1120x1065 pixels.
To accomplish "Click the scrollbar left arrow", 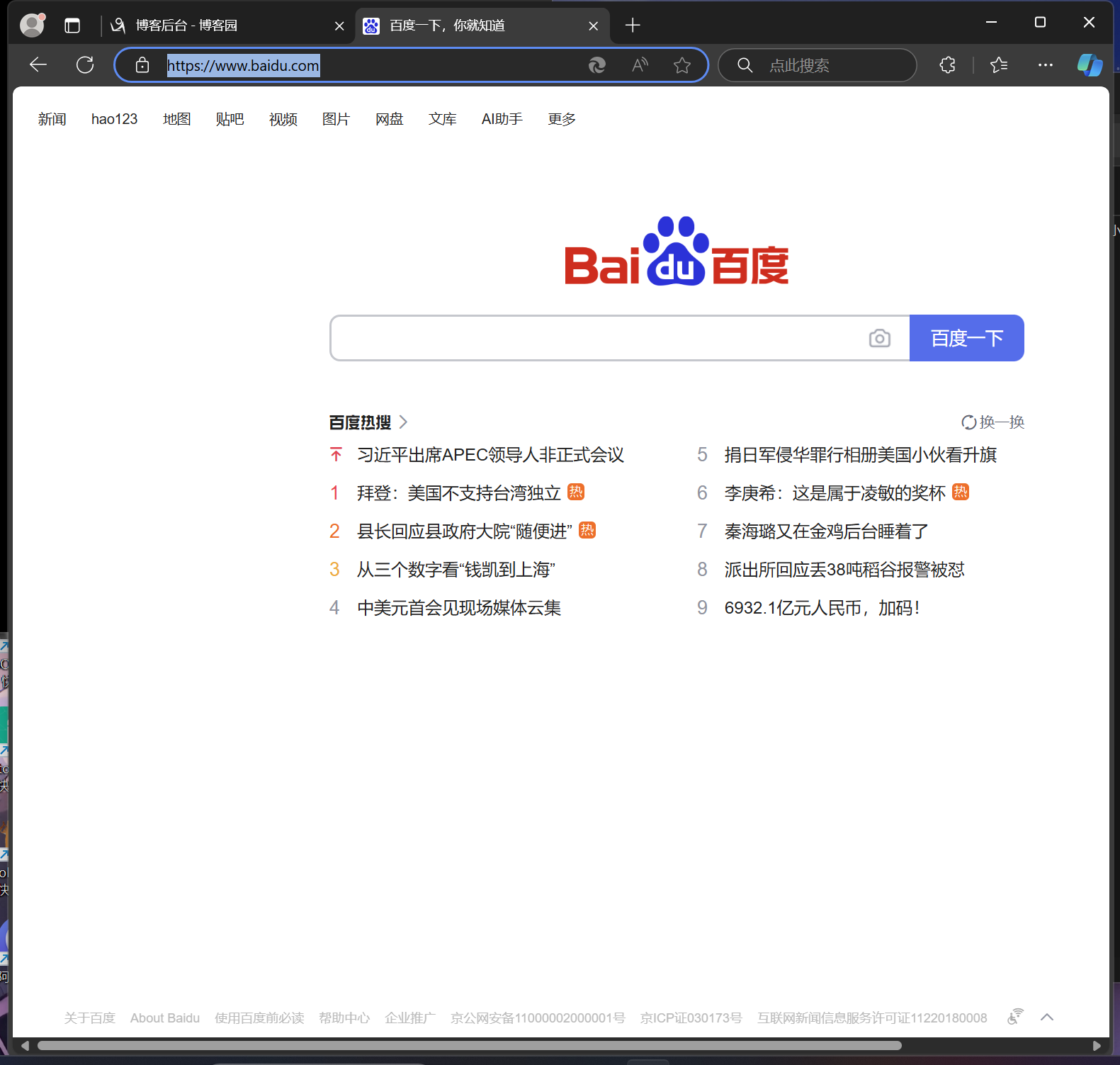I will pyautogui.click(x=25, y=1046).
